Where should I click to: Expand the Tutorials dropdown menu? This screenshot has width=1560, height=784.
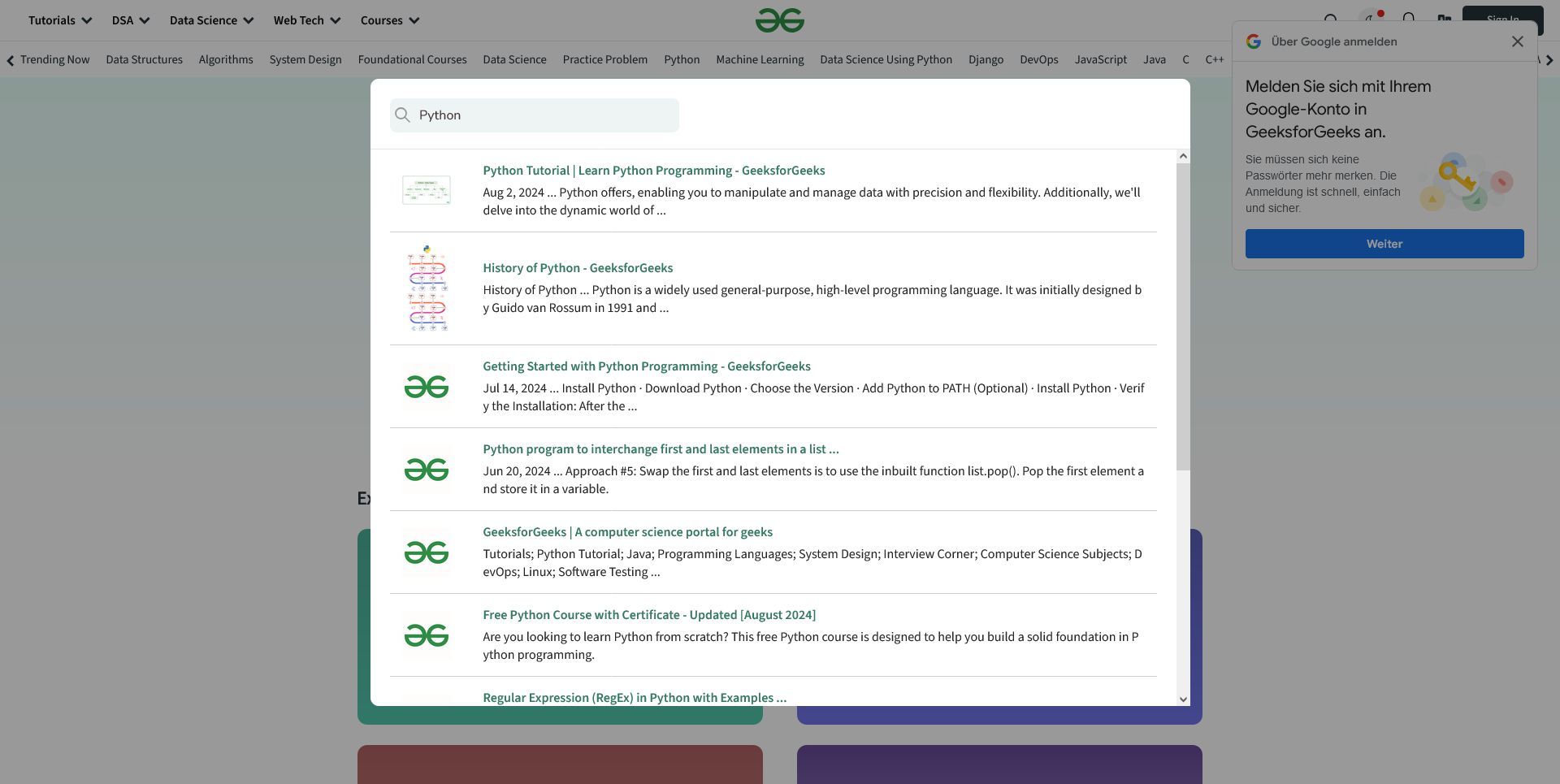[x=59, y=20]
